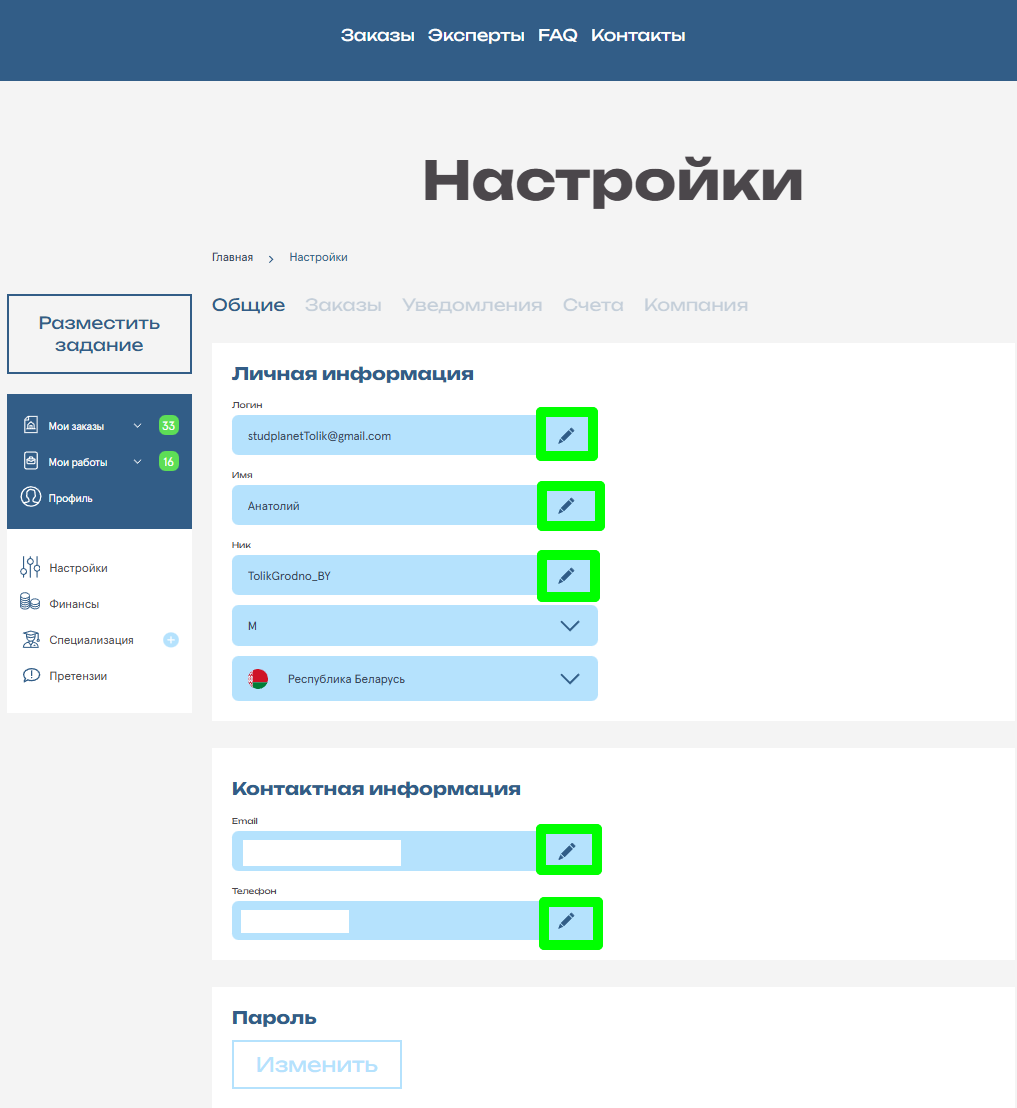
Task: Edit Email using the pencil icon
Action: [x=567, y=851]
